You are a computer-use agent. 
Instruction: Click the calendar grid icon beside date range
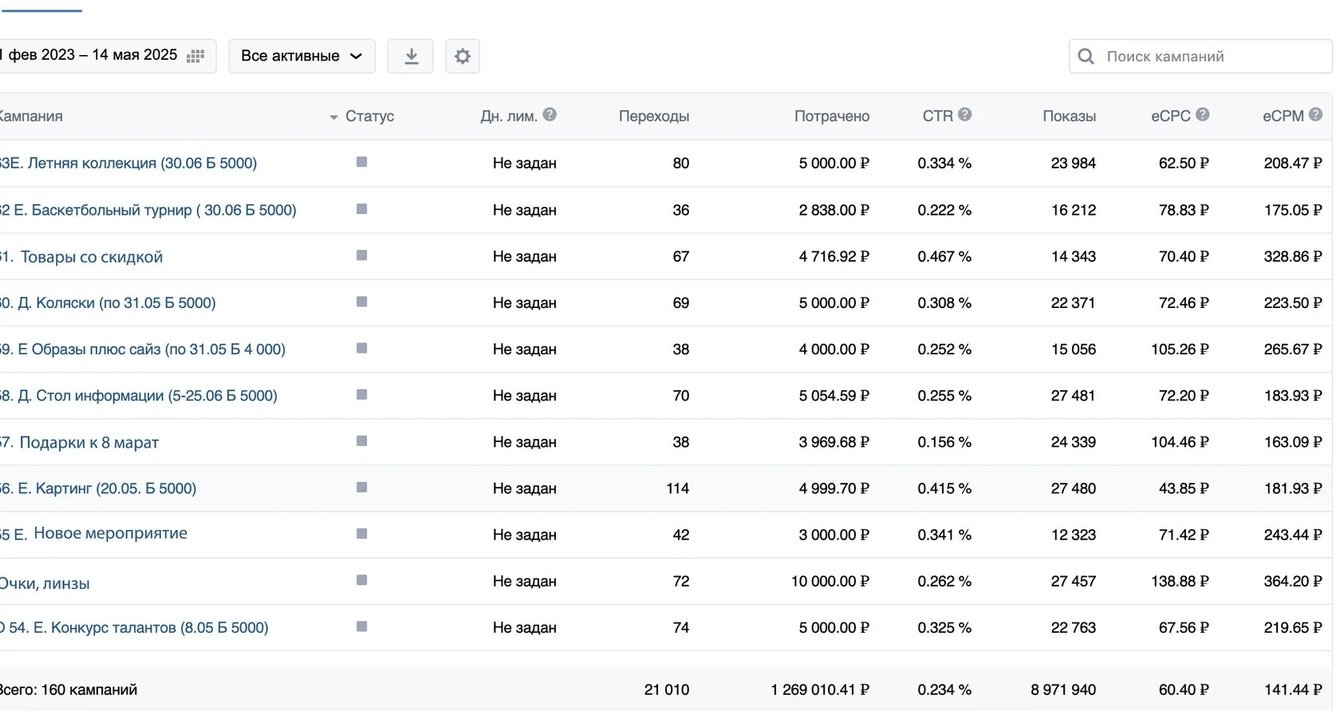tap(196, 56)
